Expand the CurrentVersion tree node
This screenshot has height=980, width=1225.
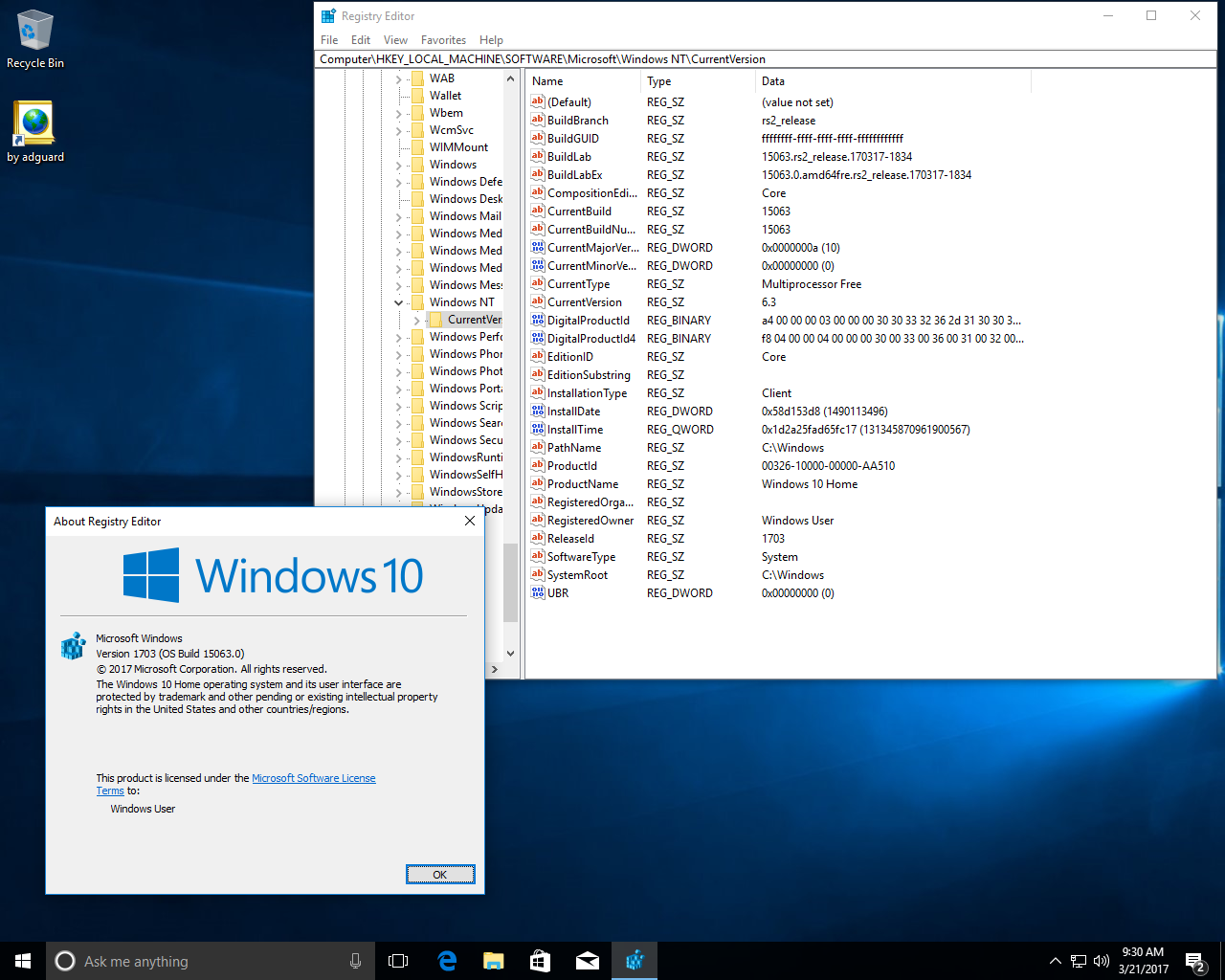(417, 320)
